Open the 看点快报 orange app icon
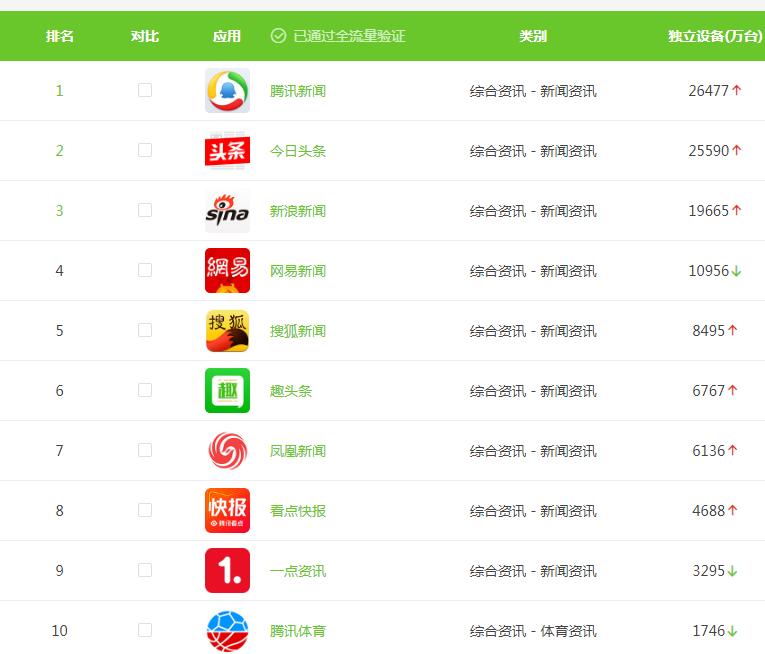The width and height of the screenshot is (765, 654). tap(227, 511)
